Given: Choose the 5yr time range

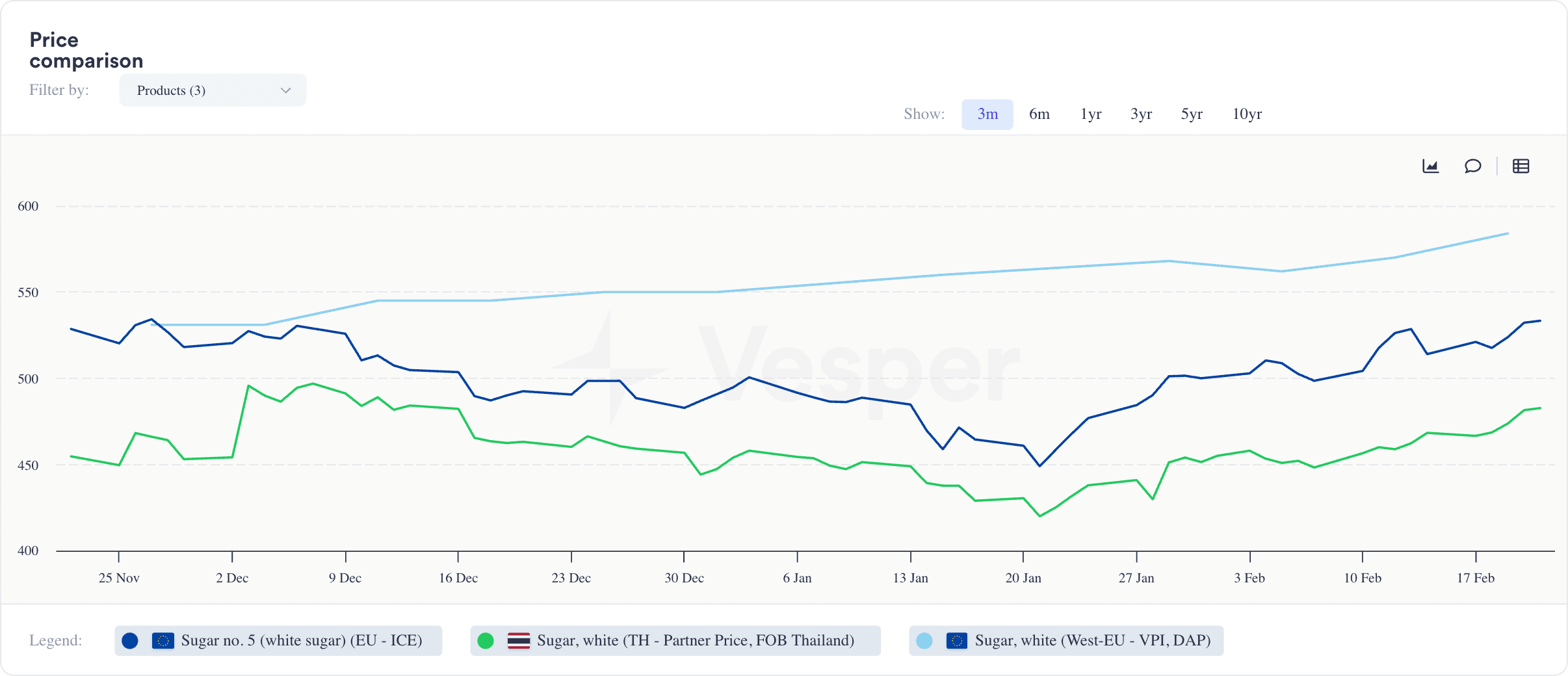Looking at the screenshot, I should coord(1192,114).
